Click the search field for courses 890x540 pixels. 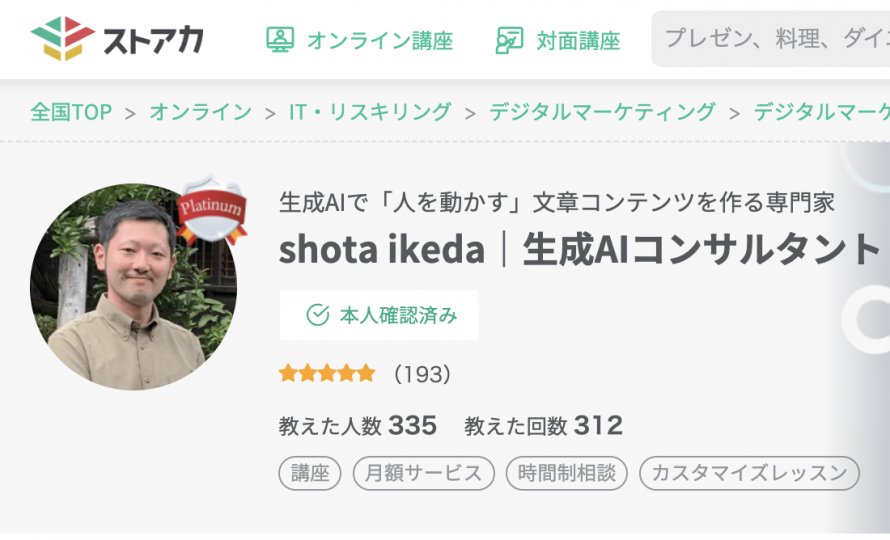[770, 40]
